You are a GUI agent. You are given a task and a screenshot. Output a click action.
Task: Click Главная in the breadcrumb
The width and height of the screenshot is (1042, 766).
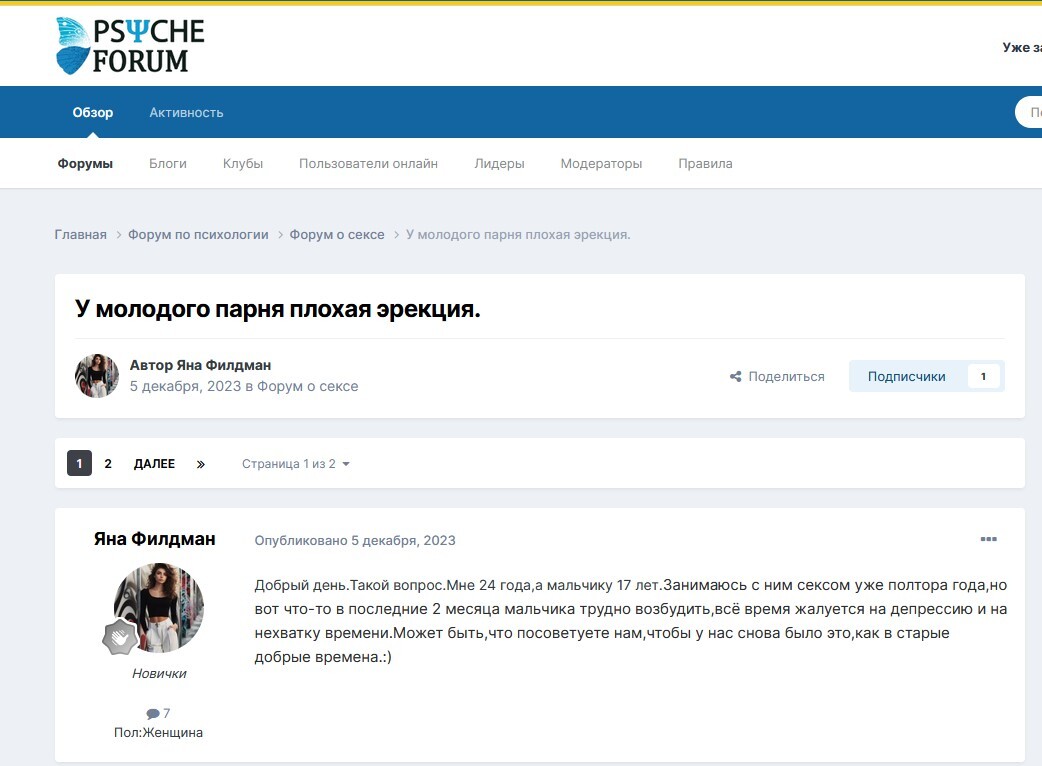(80, 234)
